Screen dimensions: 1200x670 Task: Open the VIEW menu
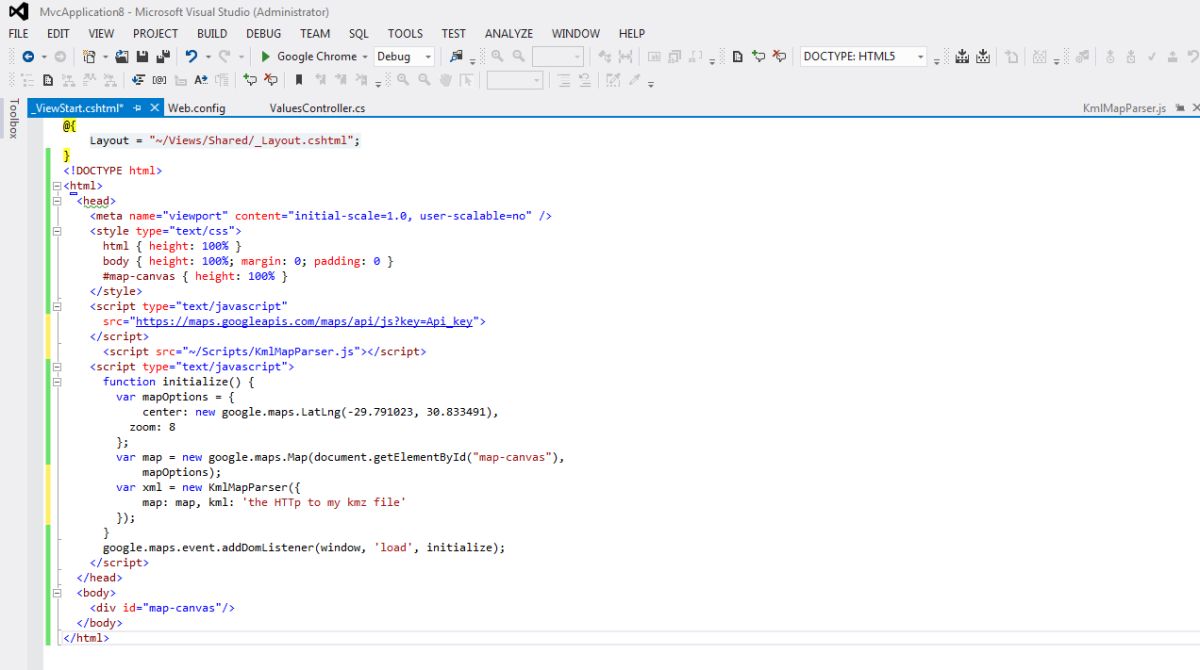pos(100,33)
